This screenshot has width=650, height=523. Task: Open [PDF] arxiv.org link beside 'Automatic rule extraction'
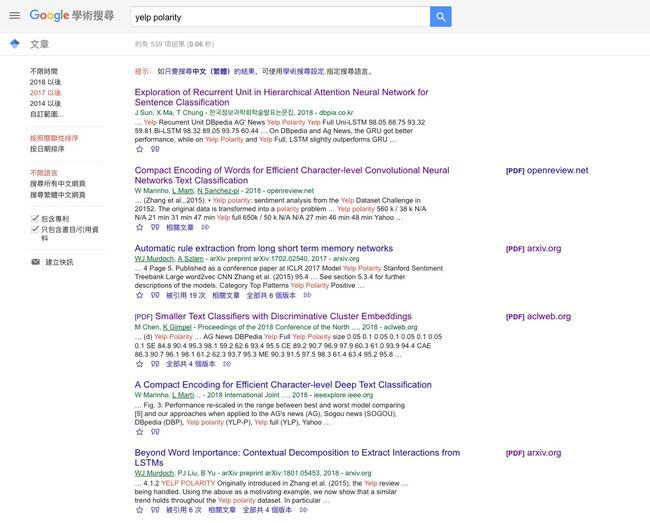pos(533,249)
